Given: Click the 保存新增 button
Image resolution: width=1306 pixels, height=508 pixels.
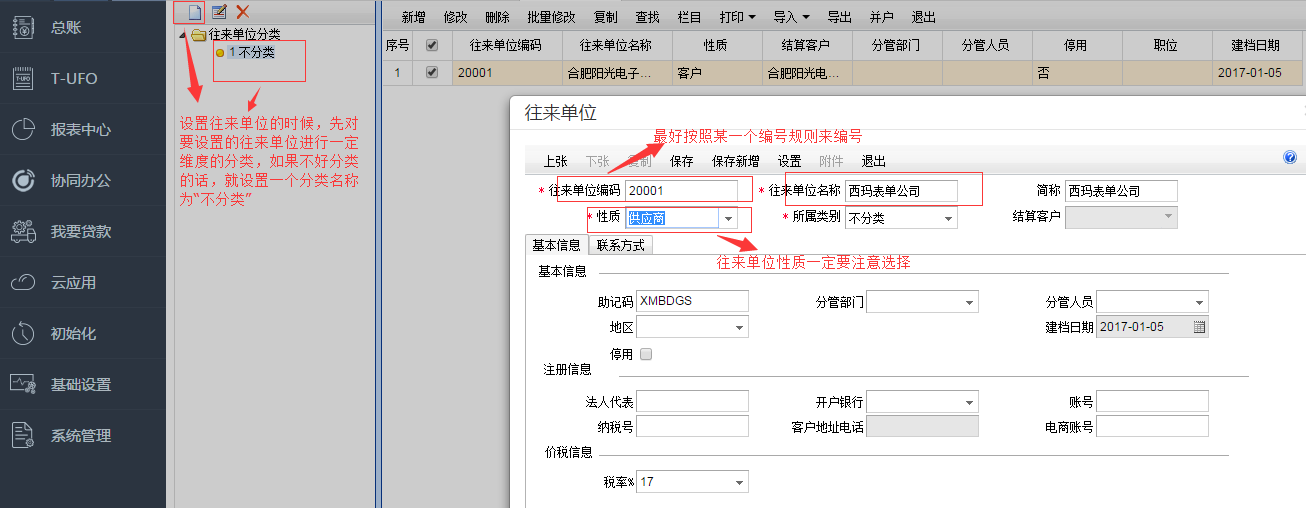Looking at the screenshot, I should coord(735,161).
